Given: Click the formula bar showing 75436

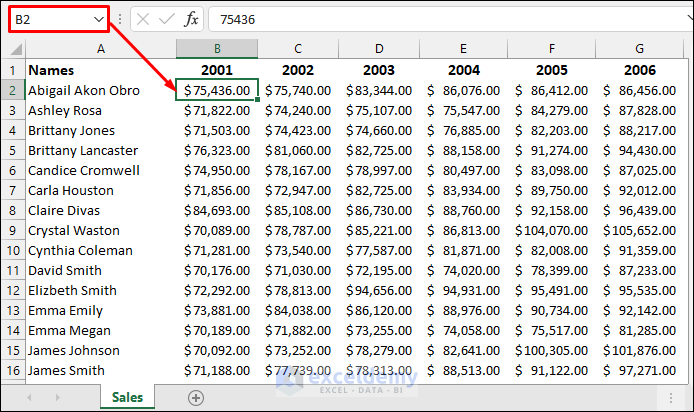Looking at the screenshot, I should 449,19.
